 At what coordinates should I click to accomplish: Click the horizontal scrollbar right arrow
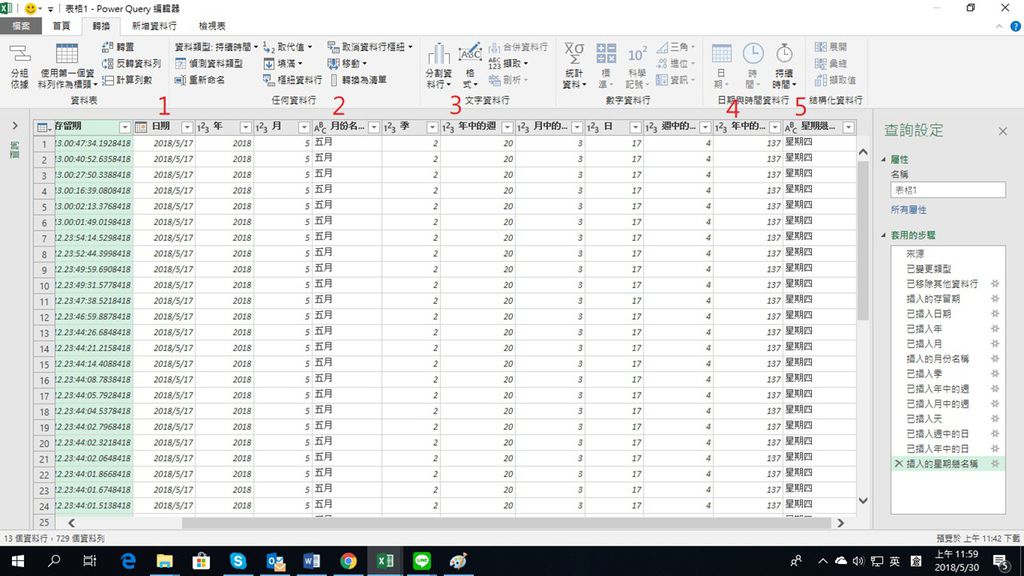(840, 523)
